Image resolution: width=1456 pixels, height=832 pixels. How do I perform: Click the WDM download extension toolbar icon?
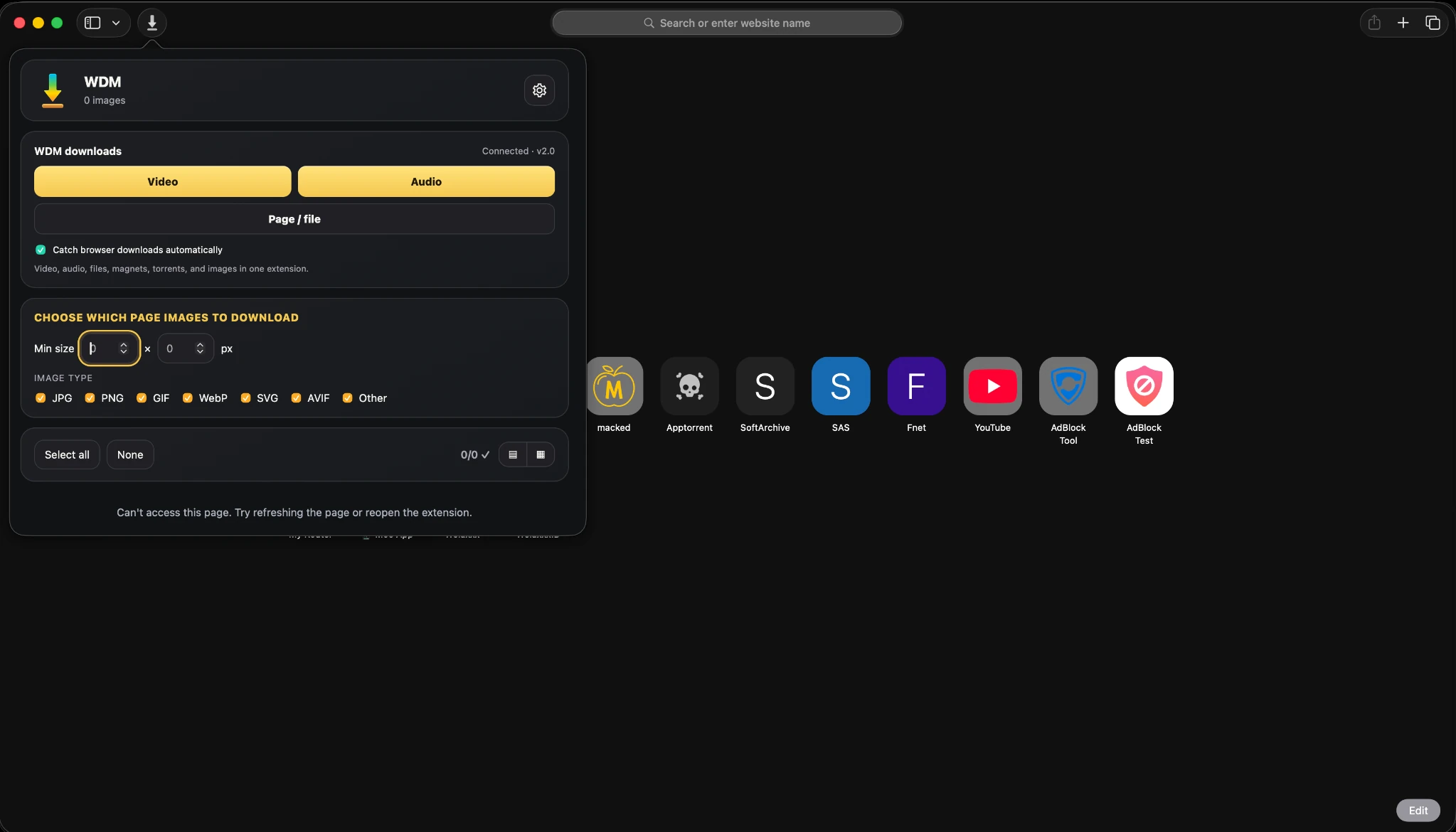(x=152, y=23)
